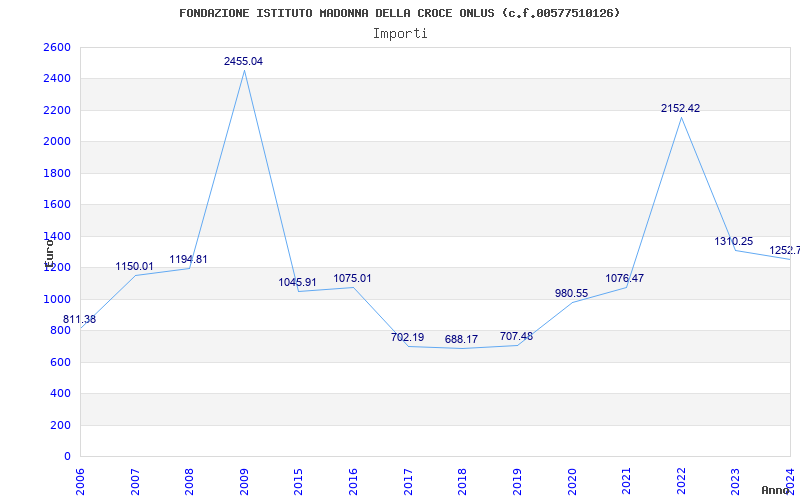The height and width of the screenshot is (500, 800).
Task: Click the 400 y-axis tick label
Action: (x=60, y=394)
